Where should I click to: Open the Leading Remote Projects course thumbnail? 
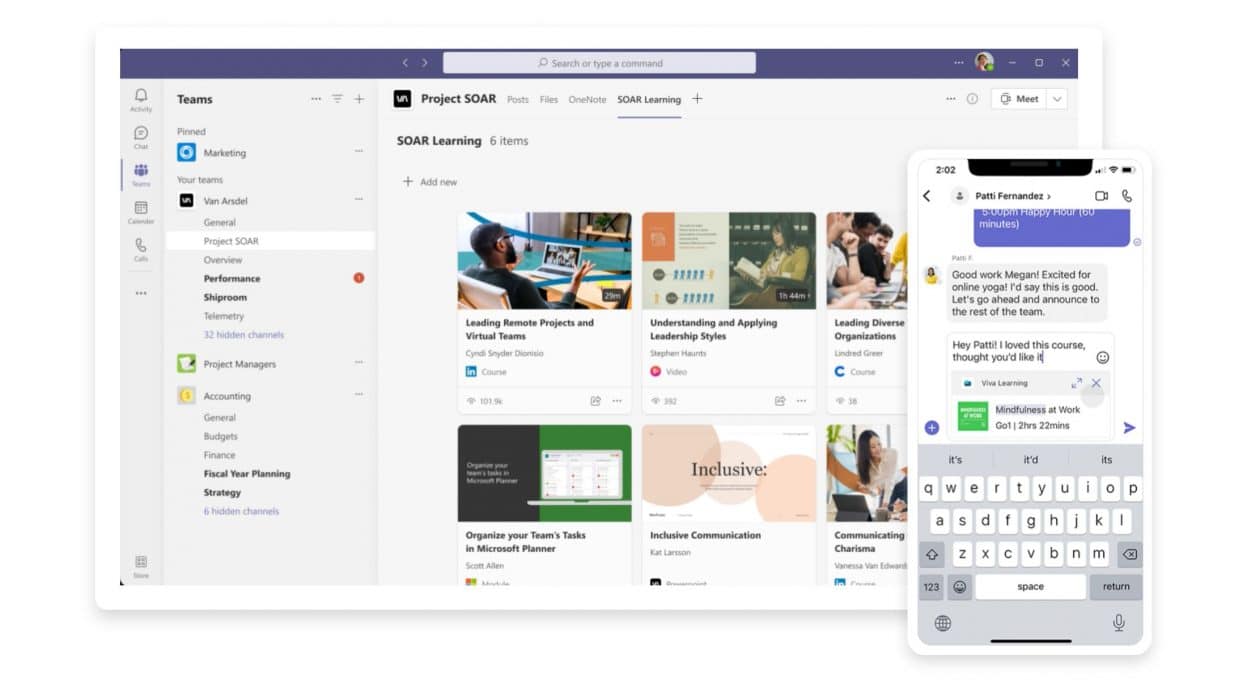pos(544,260)
